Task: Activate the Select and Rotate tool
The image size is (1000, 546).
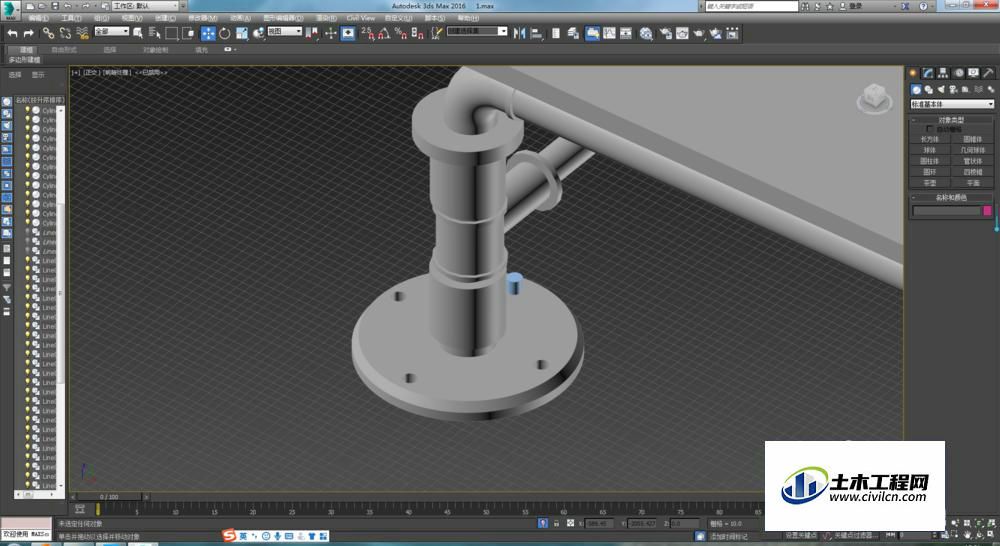Action: pos(224,33)
